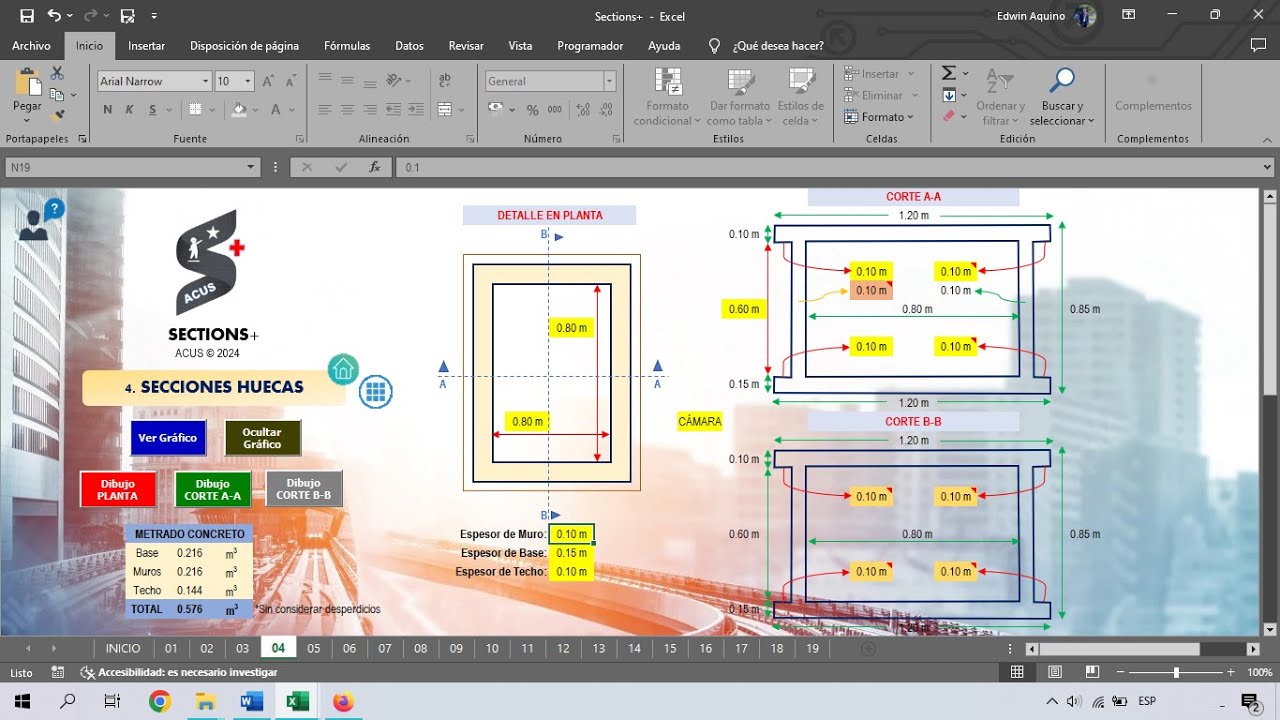1280x720 pixels.
Task: Click the Dibujo PLANTA button
Action: pos(118,489)
